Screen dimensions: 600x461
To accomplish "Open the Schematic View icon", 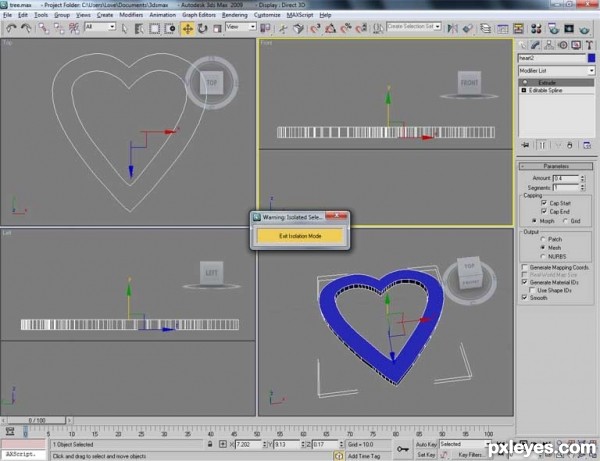I will click(518, 28).
